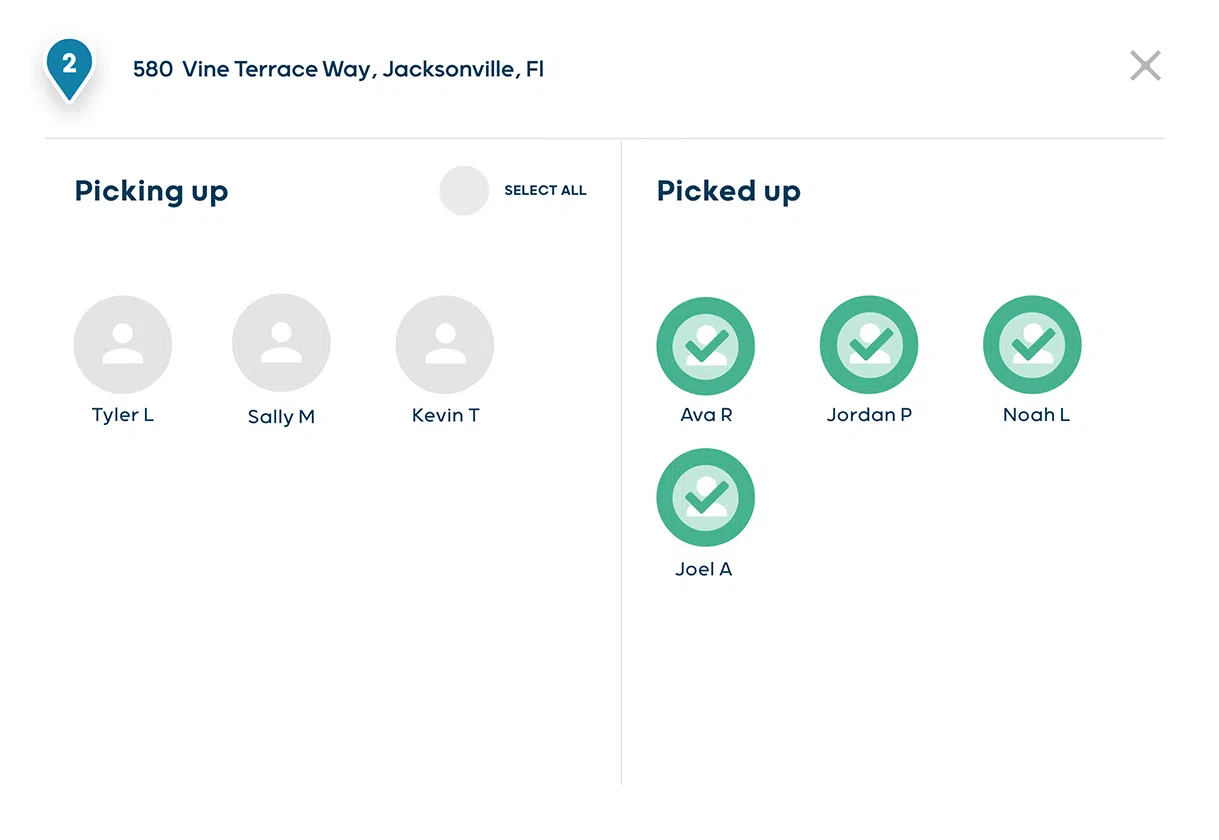Click the Sally M name label
The image size is (1219, 840).
[x=281, y=417]
